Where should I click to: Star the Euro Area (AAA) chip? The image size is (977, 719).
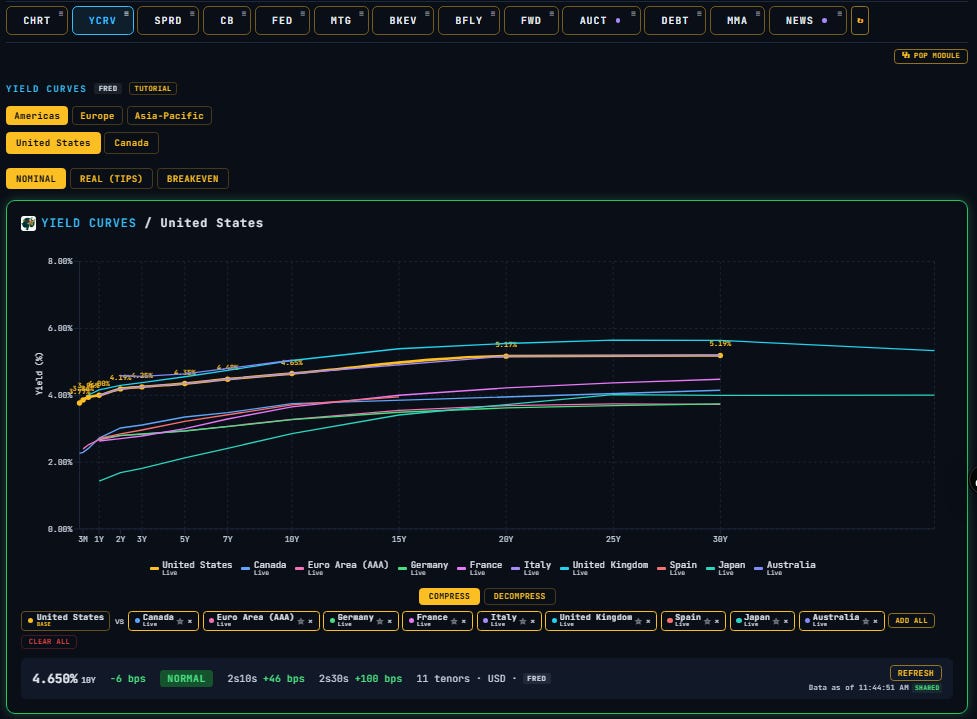301,621
